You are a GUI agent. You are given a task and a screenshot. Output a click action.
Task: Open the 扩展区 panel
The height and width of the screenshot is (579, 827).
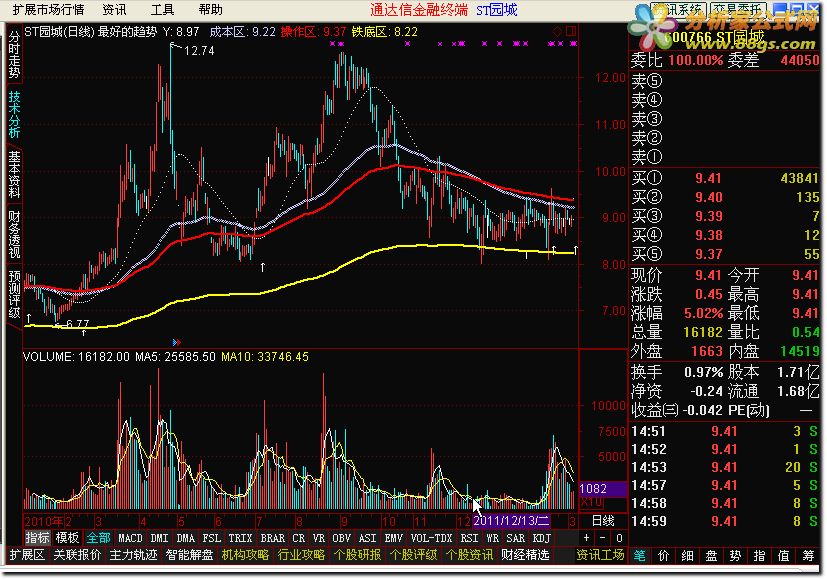[27, 555]
